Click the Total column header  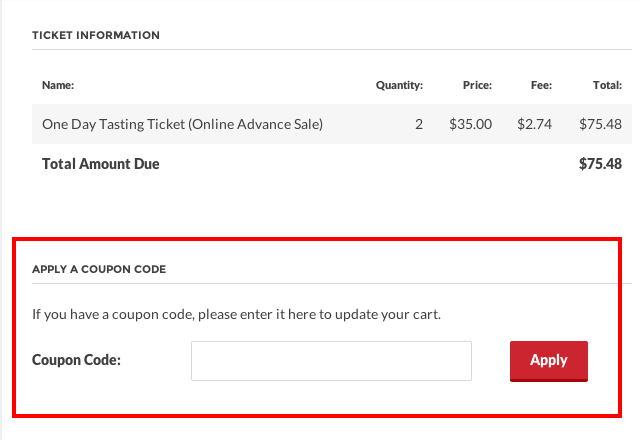point(607,85)
